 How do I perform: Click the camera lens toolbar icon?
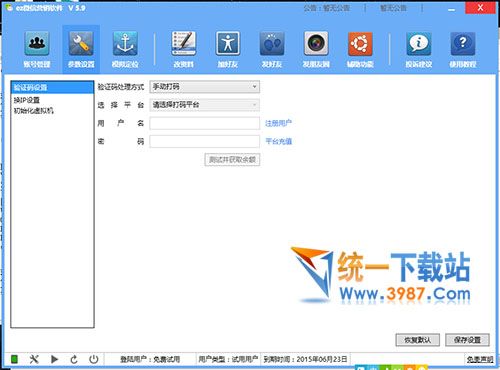pyautogui.click(x=316, y=44)
